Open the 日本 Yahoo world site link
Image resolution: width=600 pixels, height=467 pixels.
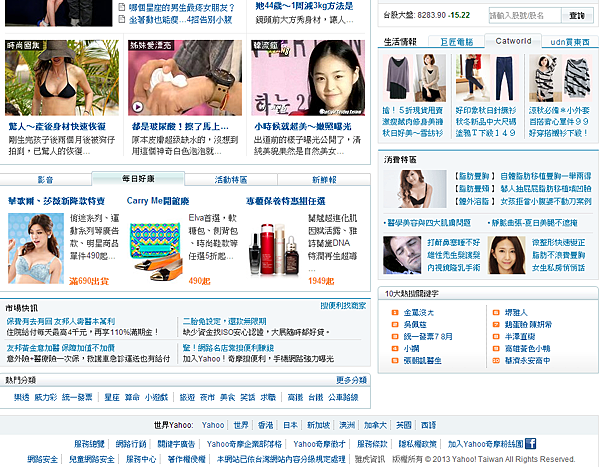coord(290,425)
